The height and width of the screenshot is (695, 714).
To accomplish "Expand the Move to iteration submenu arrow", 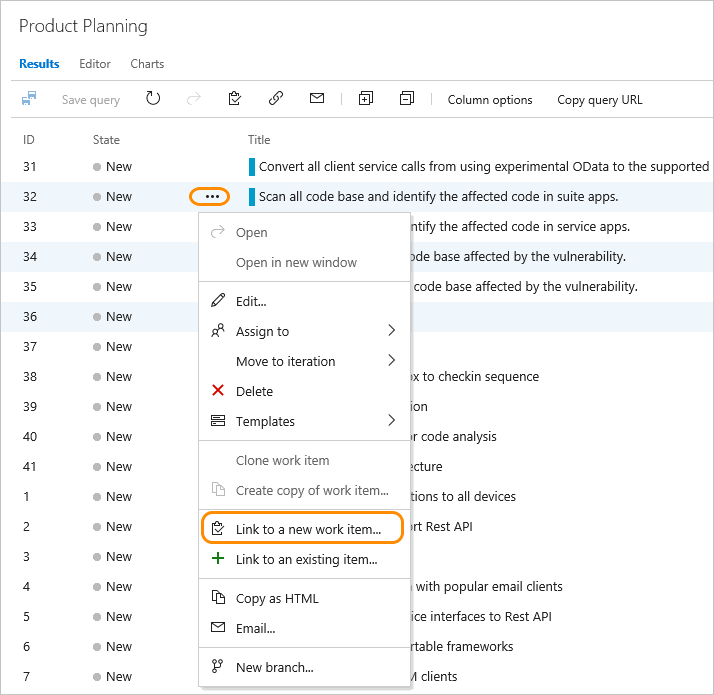I will [392, 360].
